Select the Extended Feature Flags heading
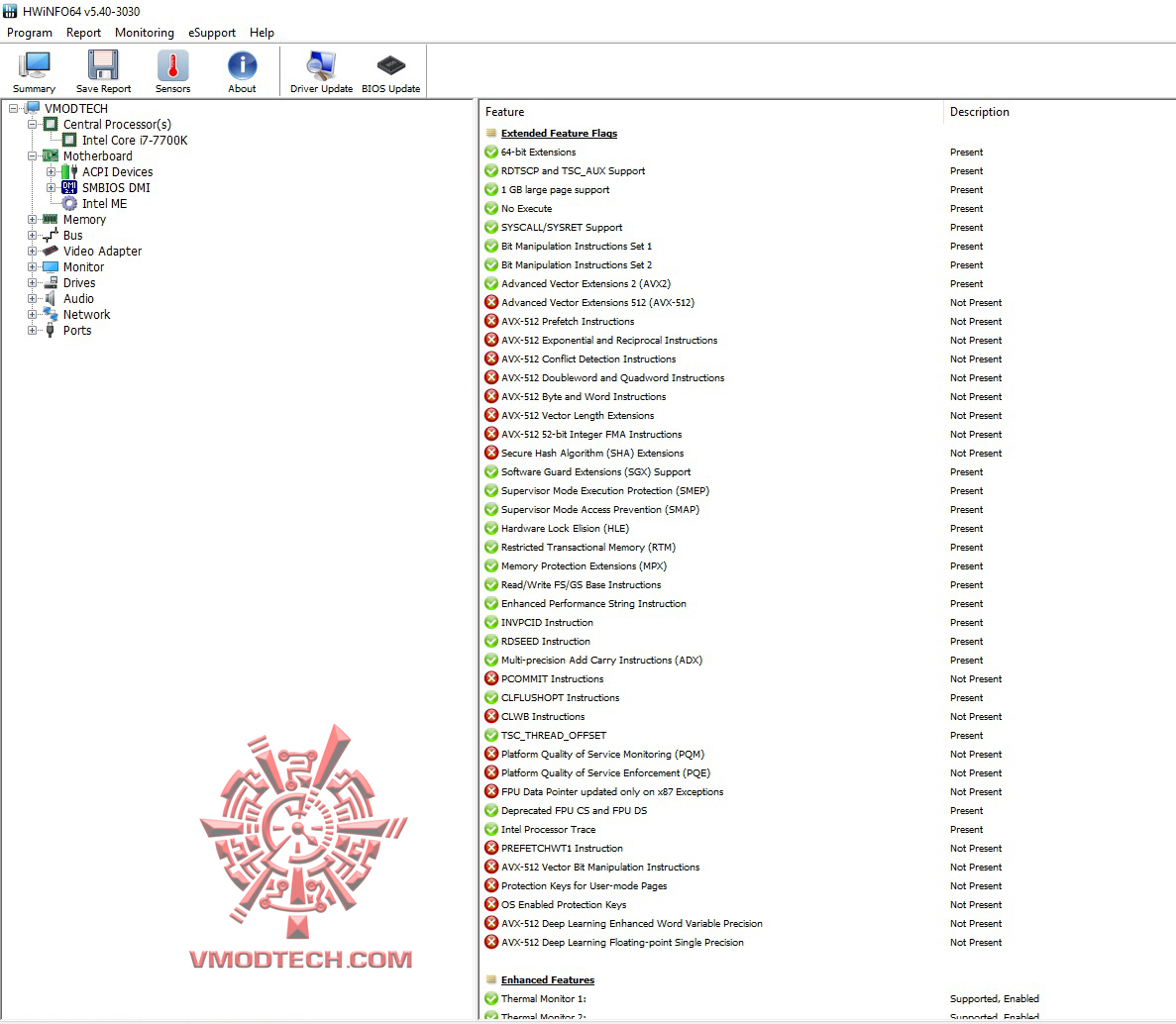 click(x=559, y=133)
